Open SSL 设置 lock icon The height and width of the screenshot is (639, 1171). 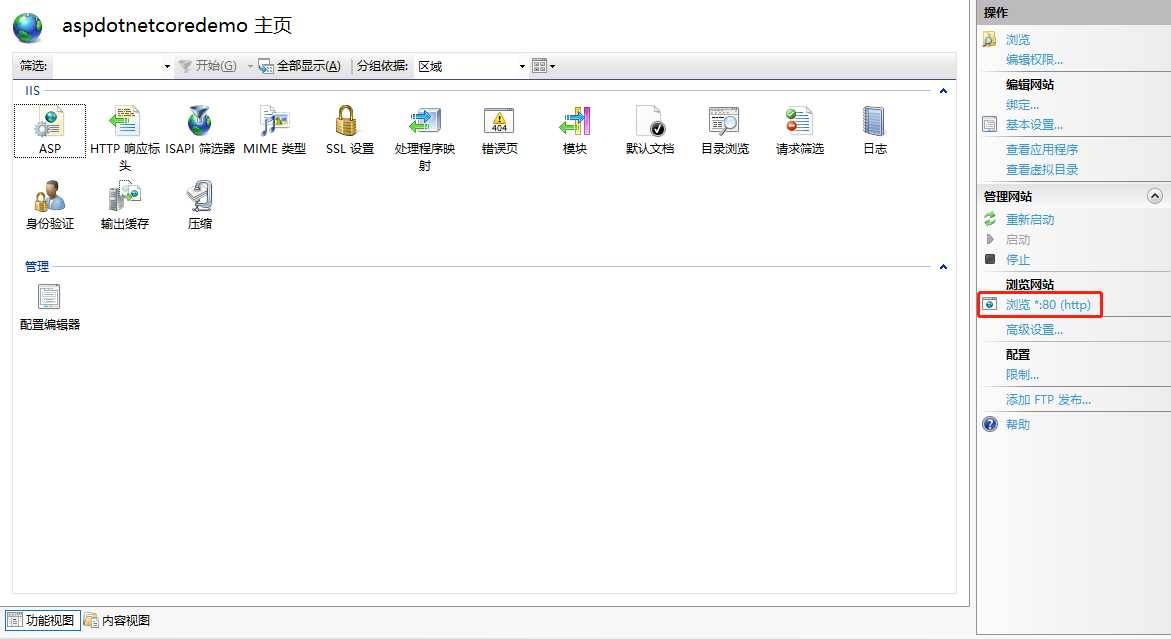[349, 123]
